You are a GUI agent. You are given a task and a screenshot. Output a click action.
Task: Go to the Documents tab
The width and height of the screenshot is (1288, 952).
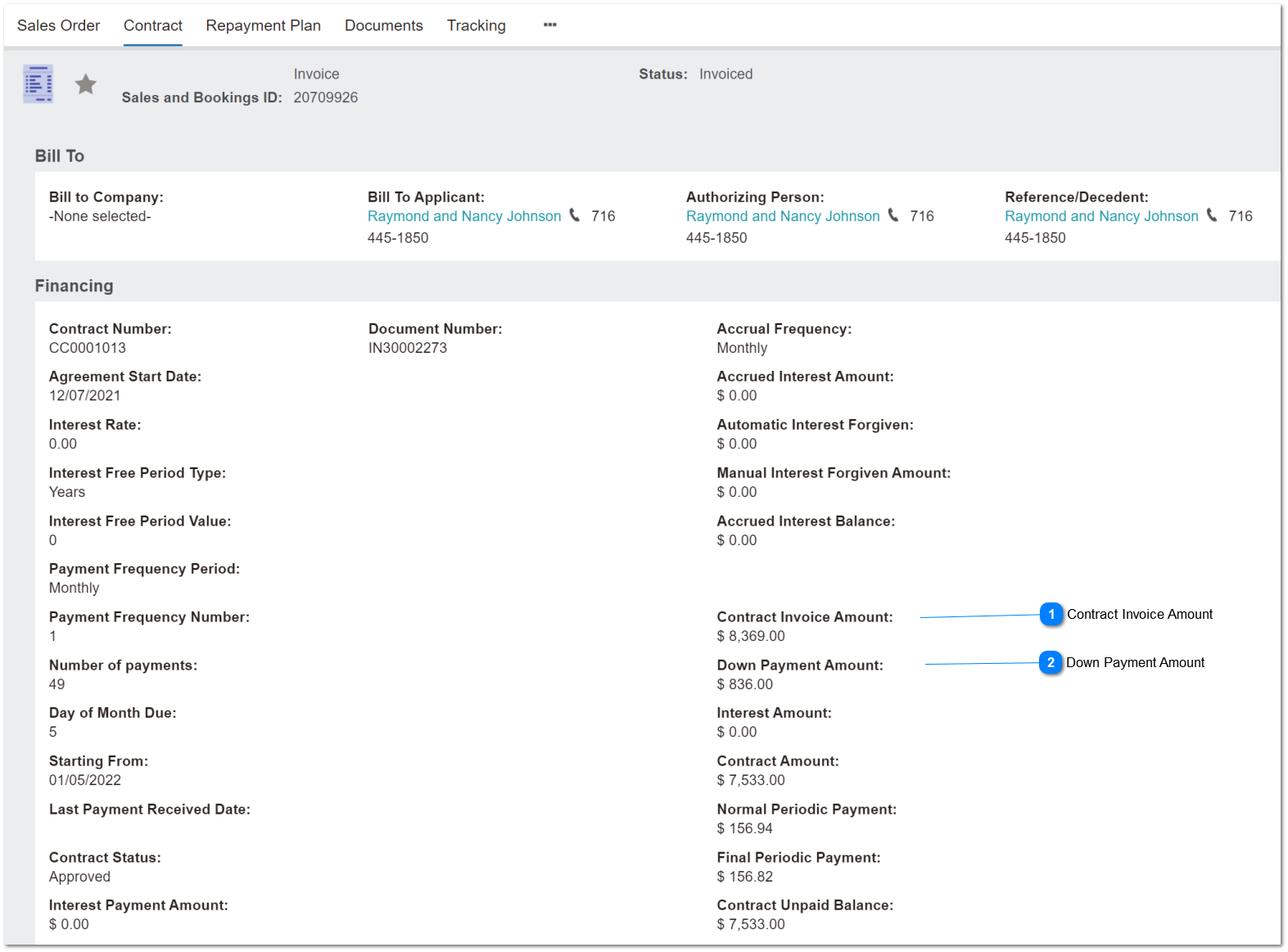(x=384, y=25)
